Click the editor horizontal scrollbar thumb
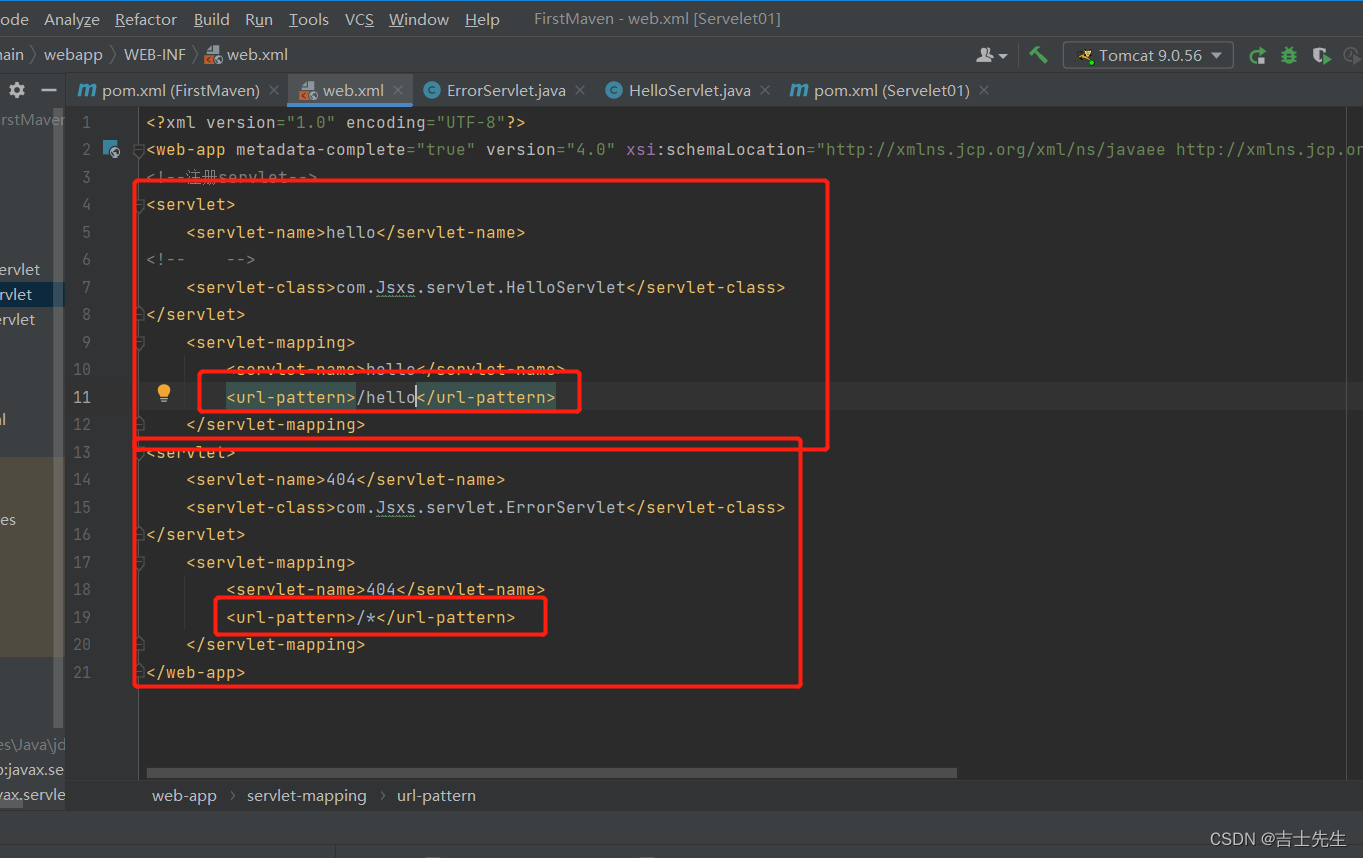The width and height of the screenshot is (1363, 858). pyautogui.click(x=552, y=773)
